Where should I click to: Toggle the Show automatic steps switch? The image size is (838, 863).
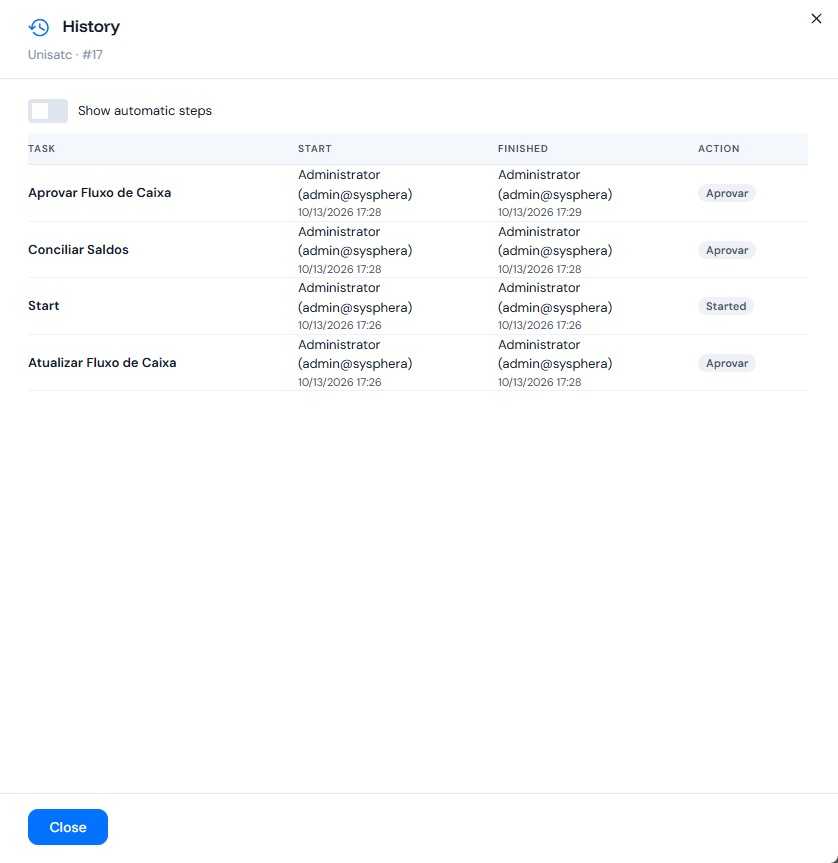point(48,111)
